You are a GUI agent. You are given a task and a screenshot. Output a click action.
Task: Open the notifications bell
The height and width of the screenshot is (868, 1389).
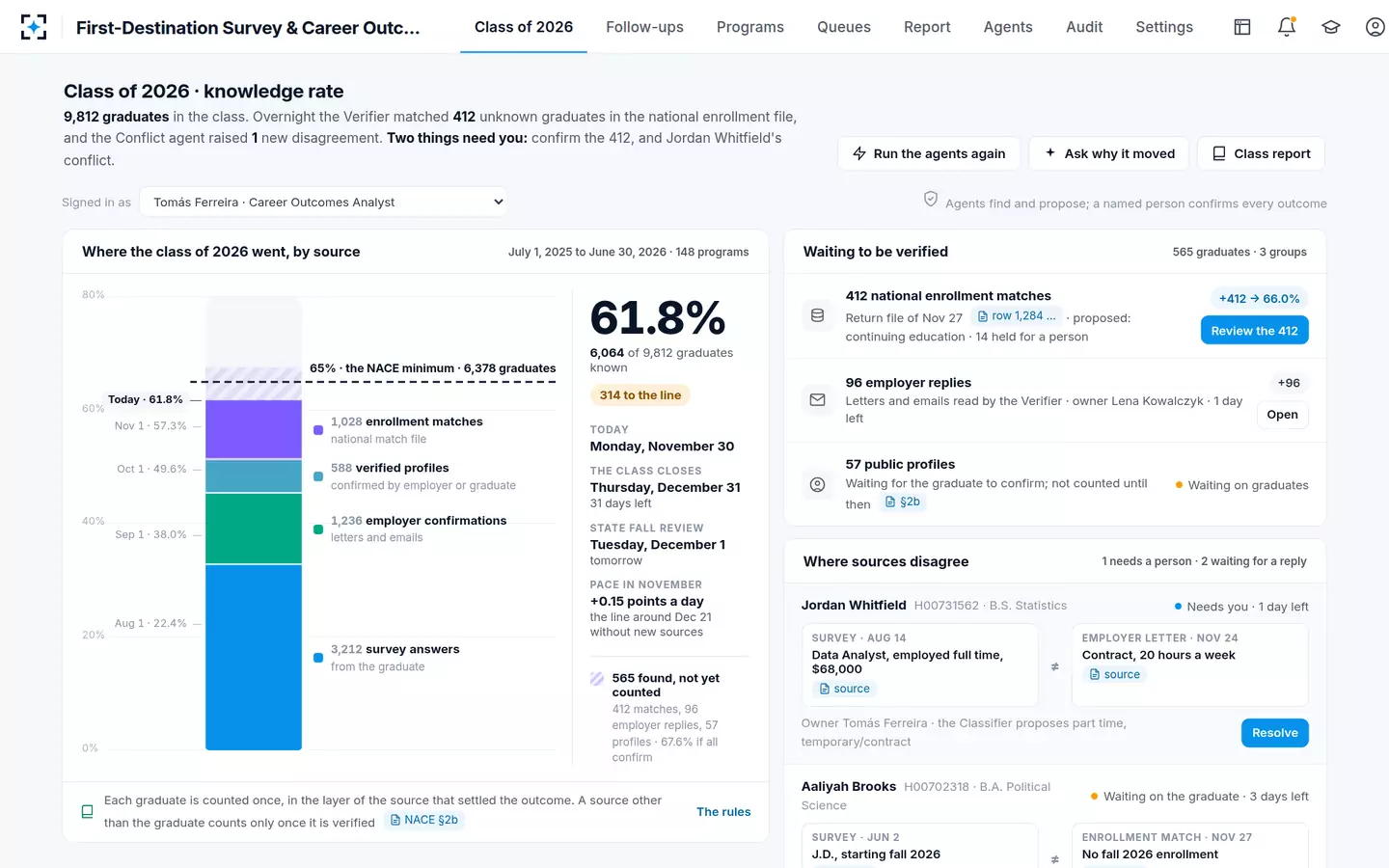click(x=1287, y=27)
